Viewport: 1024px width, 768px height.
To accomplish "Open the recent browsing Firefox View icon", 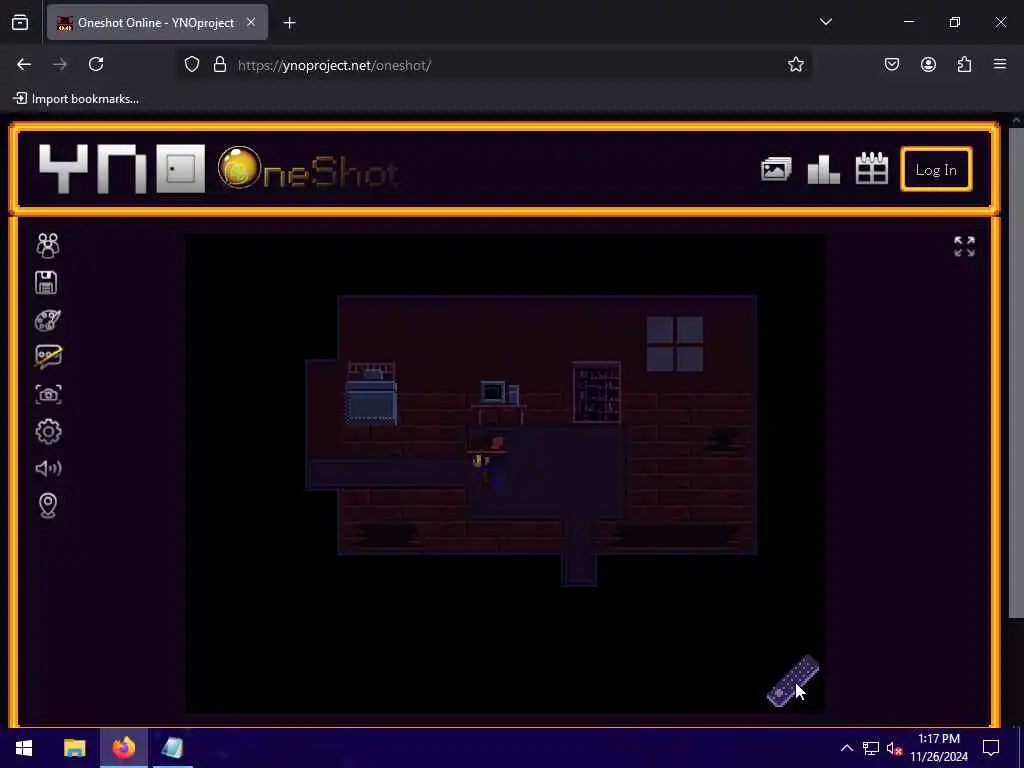I will point(20,23).
